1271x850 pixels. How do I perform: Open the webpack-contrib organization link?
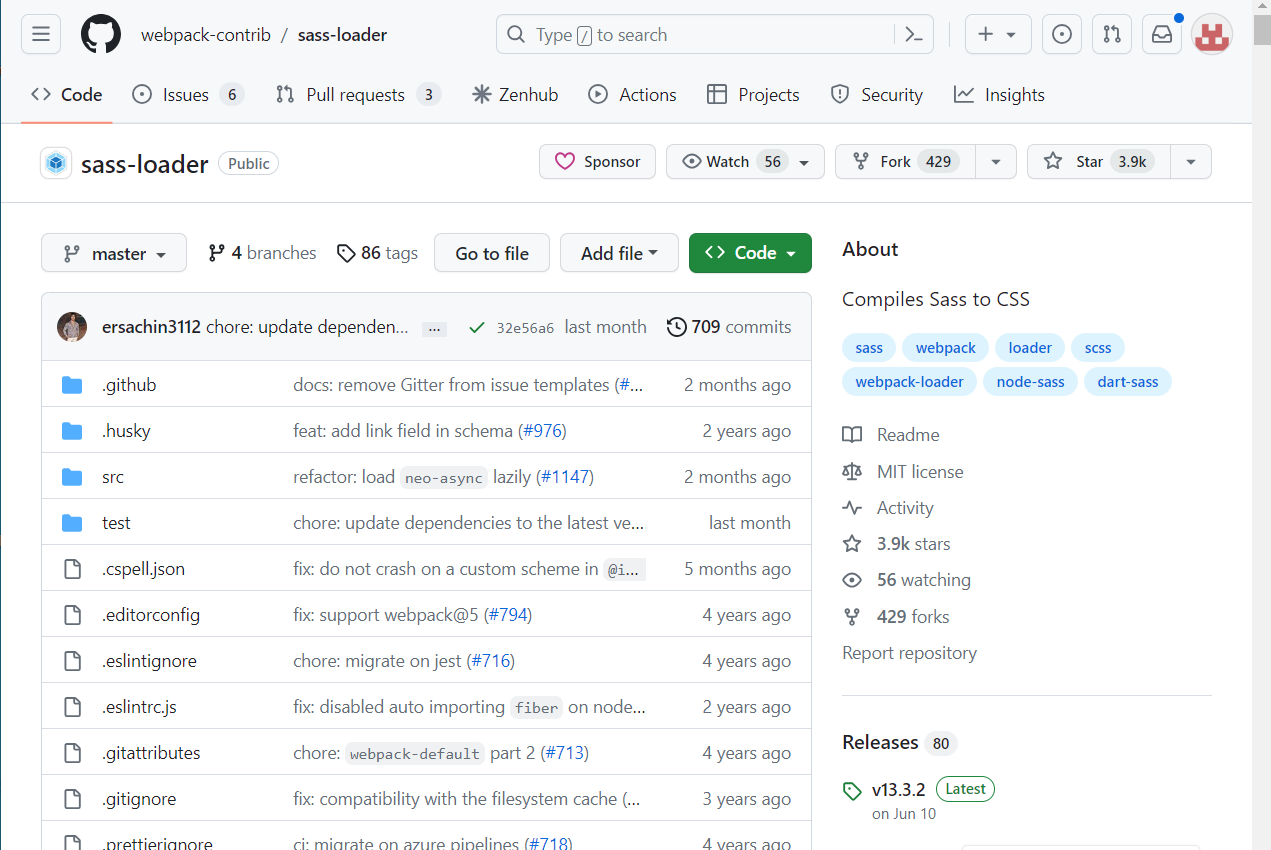(x=205, y=35)
